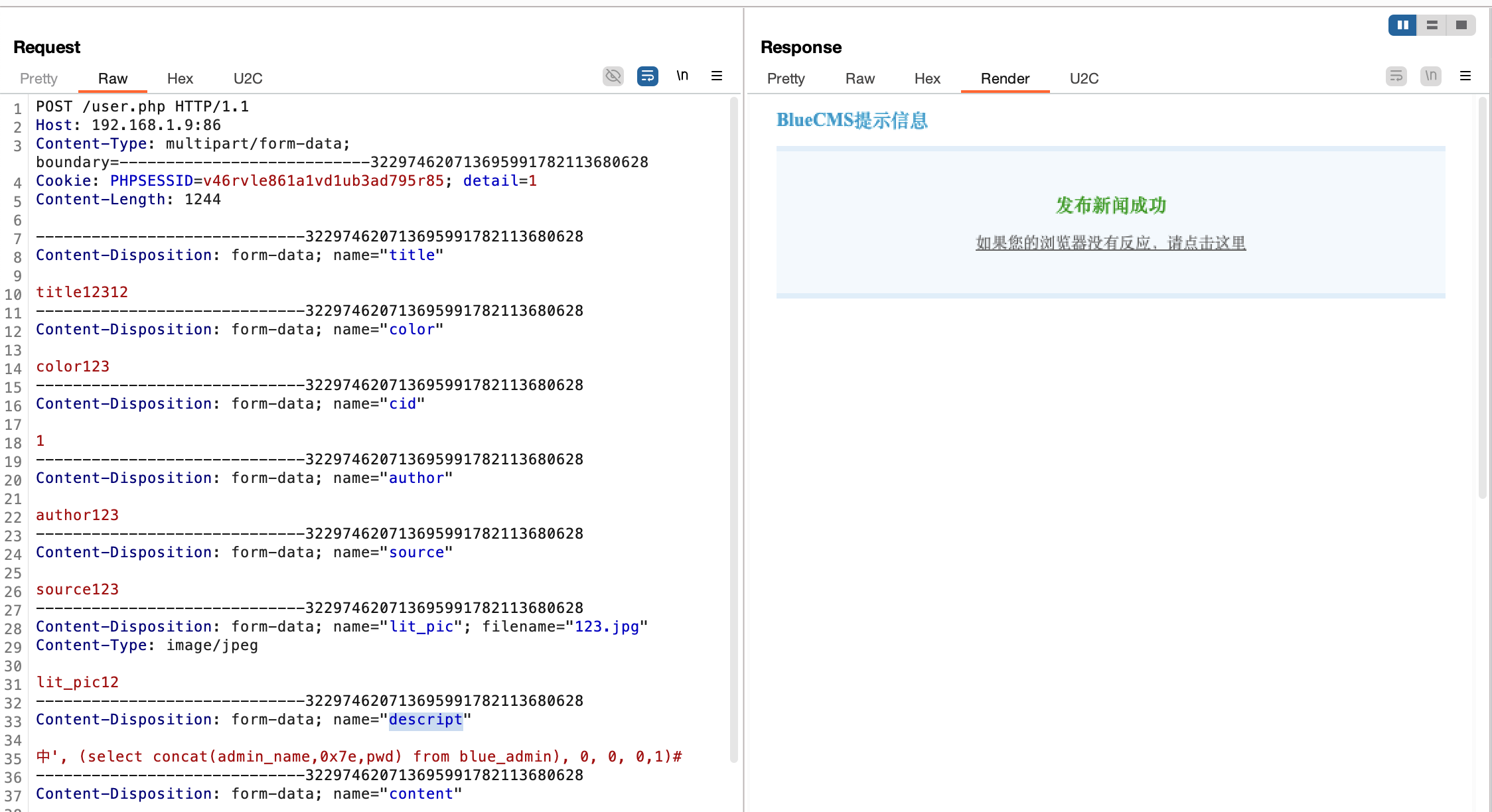Click the Response pane vertical scrollbar
1492x812 pixels.
coord(1483,297)
